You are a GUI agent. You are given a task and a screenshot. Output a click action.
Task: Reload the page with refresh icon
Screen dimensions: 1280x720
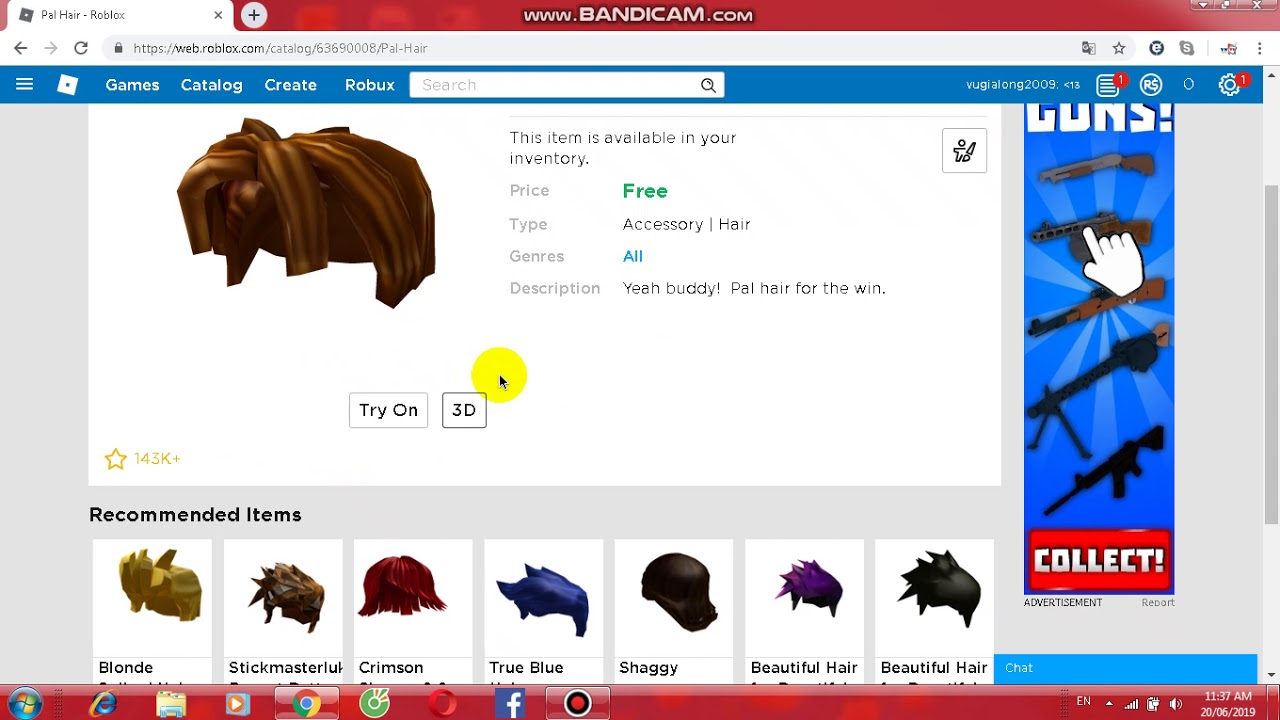click(x=81, y=48)
